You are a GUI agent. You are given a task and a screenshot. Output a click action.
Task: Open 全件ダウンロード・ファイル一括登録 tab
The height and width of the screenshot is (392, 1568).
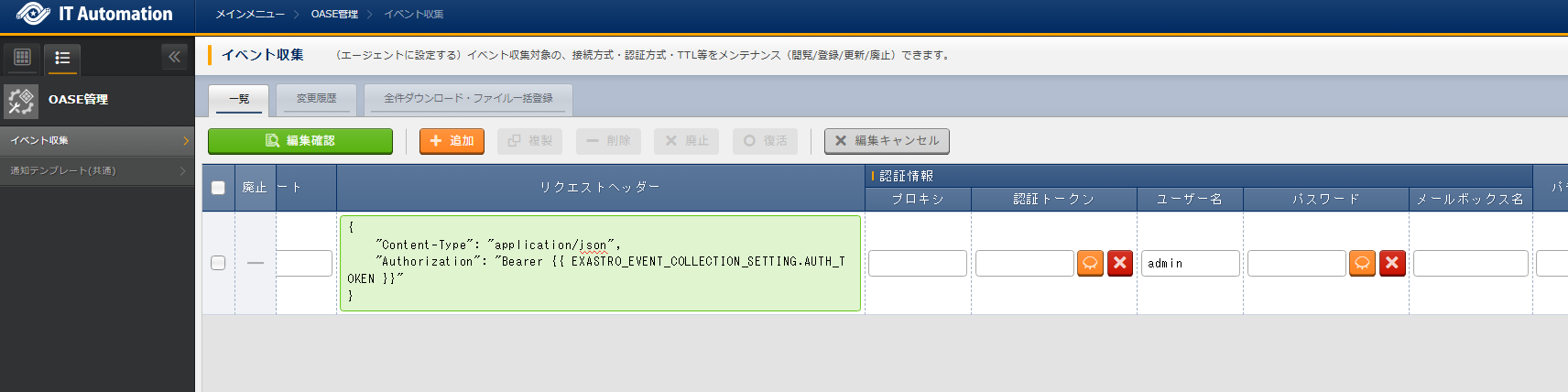pos(468,99)
